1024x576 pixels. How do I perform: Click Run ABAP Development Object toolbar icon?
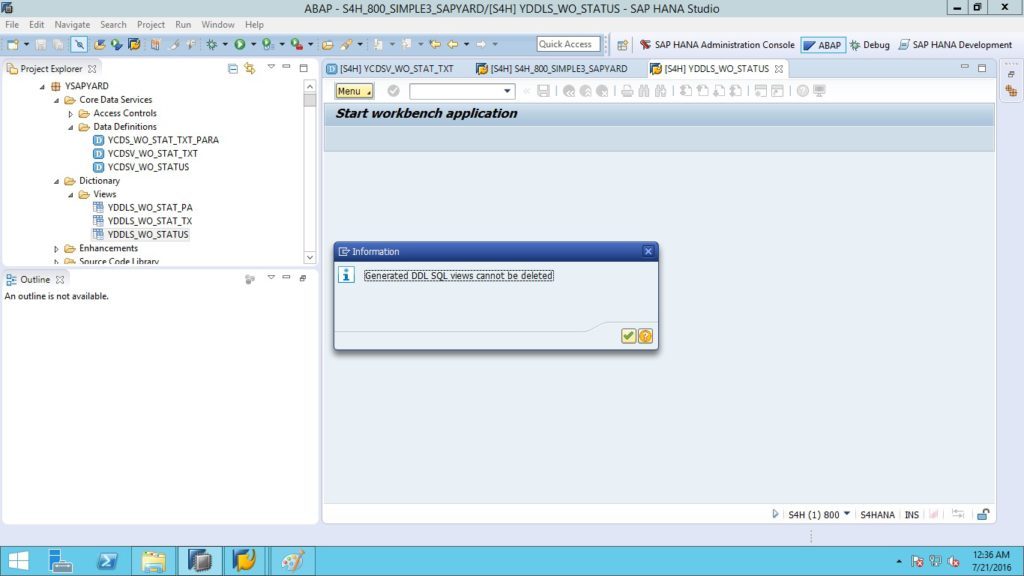(116, 44)
